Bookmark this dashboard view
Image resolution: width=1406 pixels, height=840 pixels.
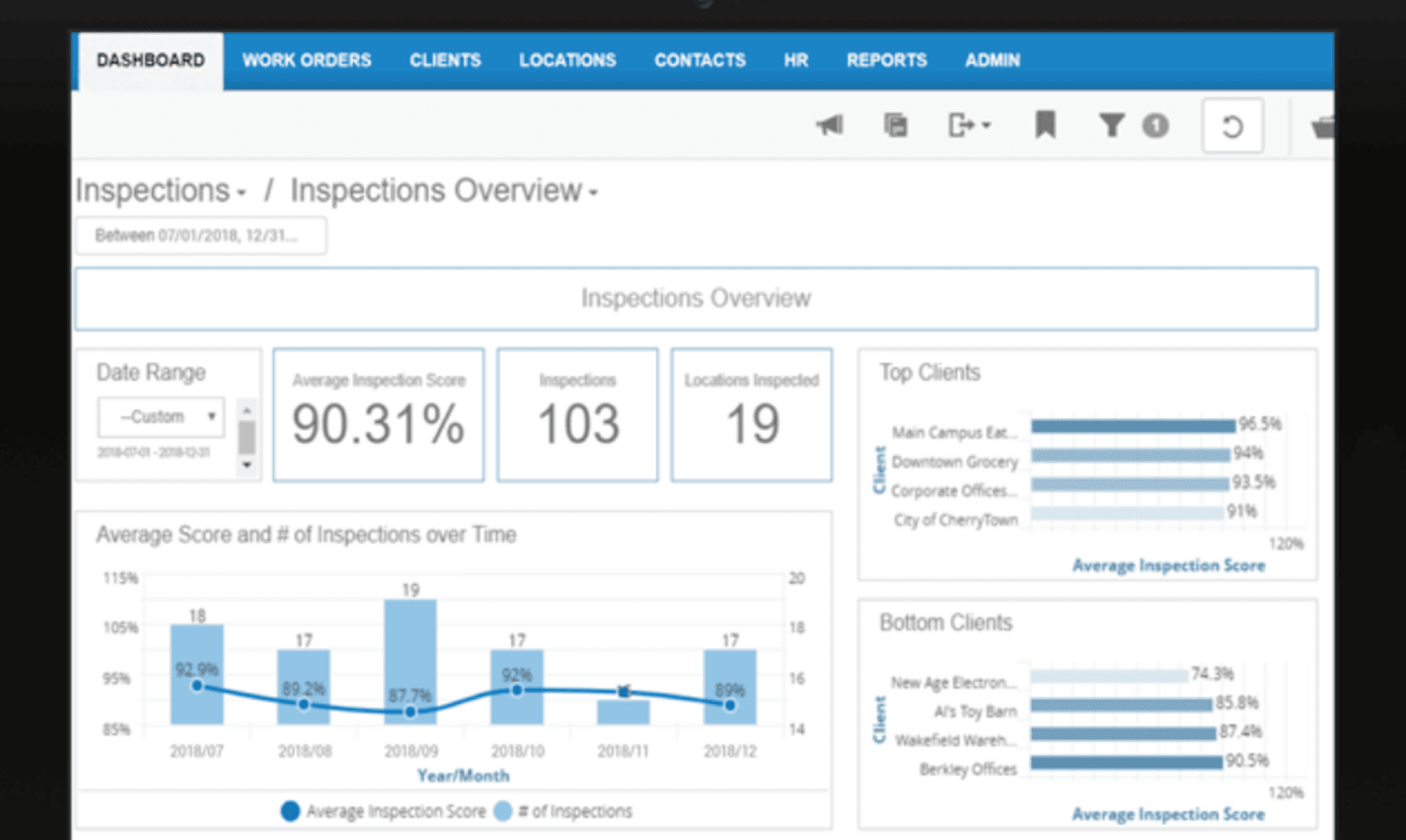pyautogui.click(x=1046, y=125)
